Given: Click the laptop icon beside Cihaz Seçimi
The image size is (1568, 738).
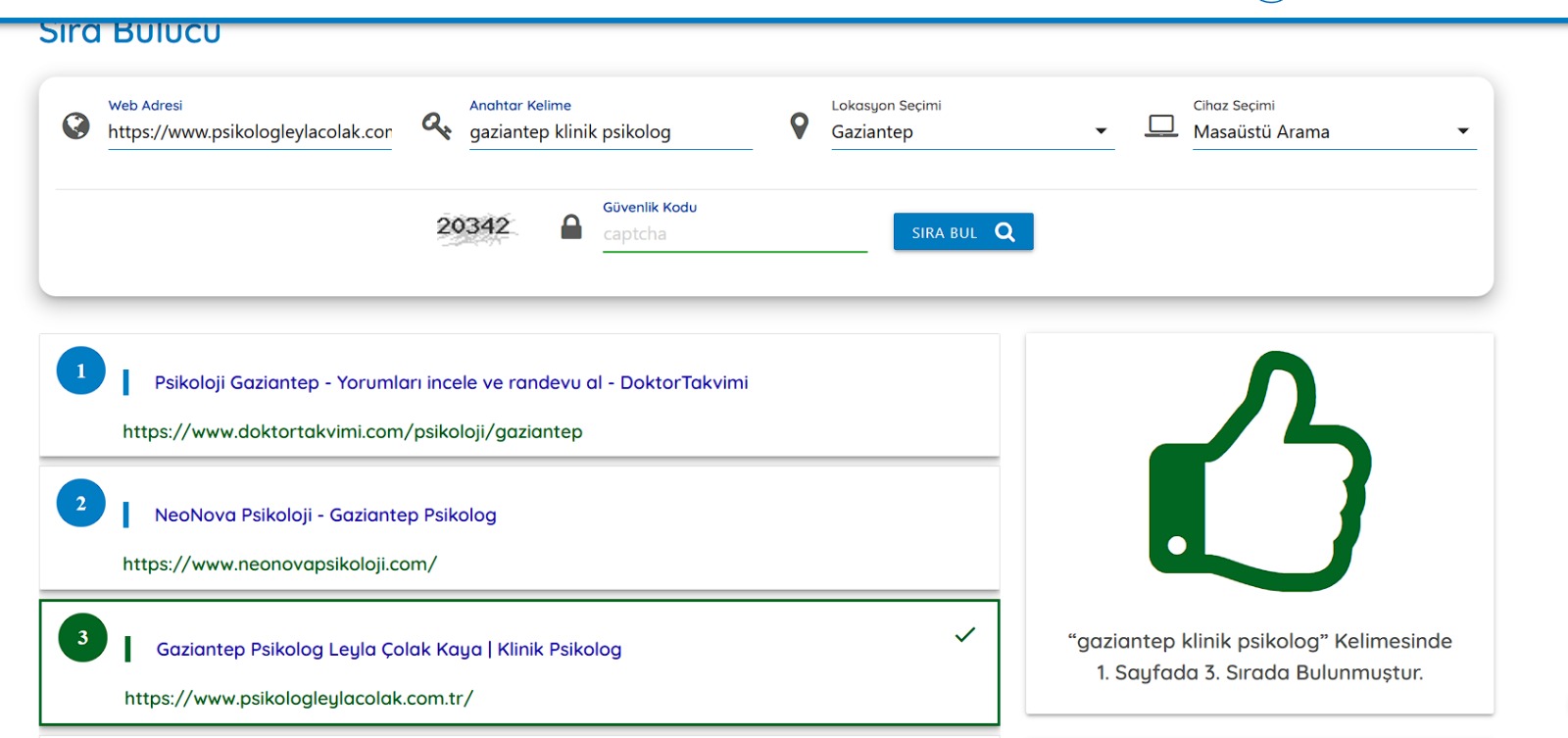Looking at the screenshot, I should 1161,126.
